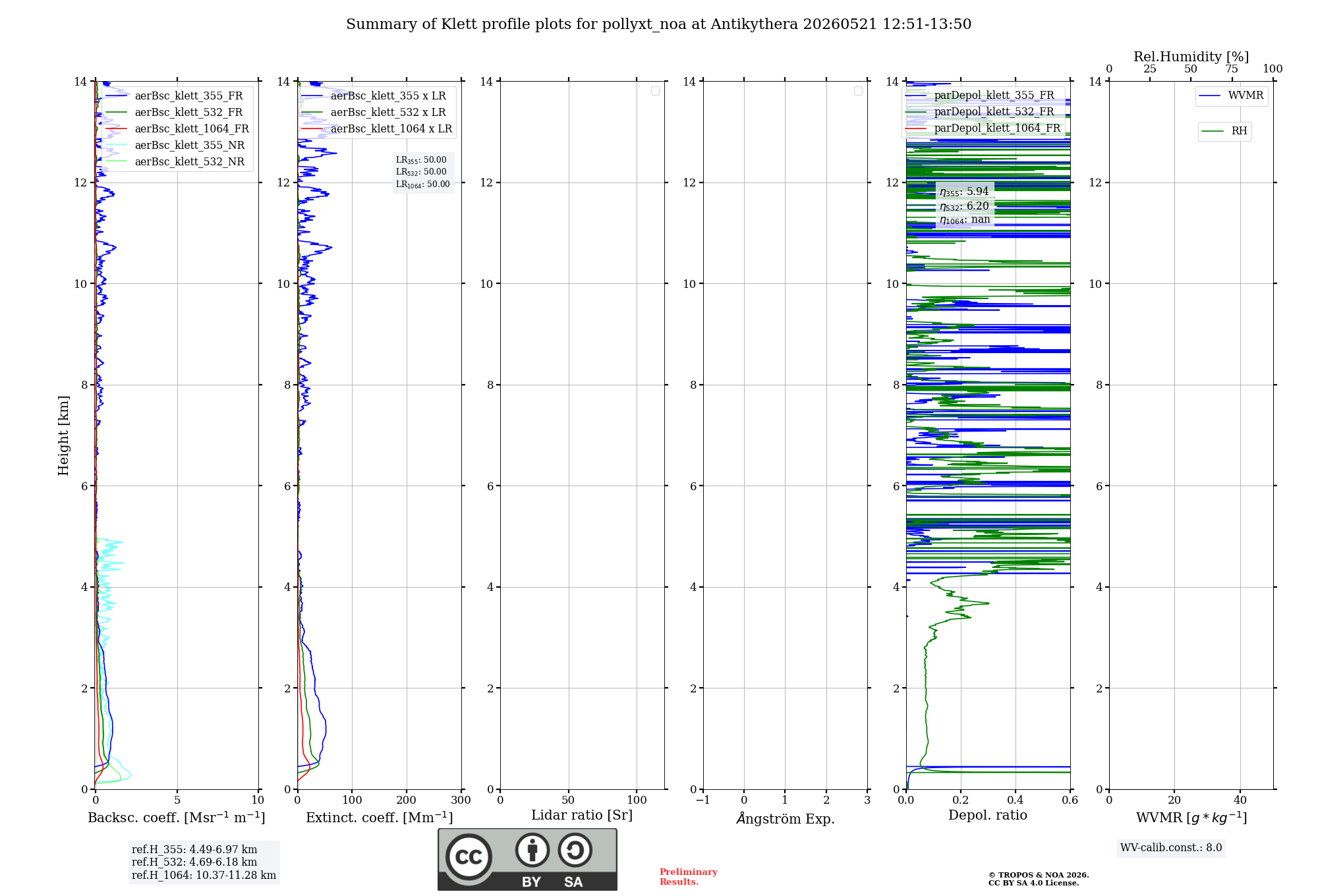Click the Rel.Humidity [%] top axis label
This screenshot has height=896, width=1318.
tap(1191, 57)
